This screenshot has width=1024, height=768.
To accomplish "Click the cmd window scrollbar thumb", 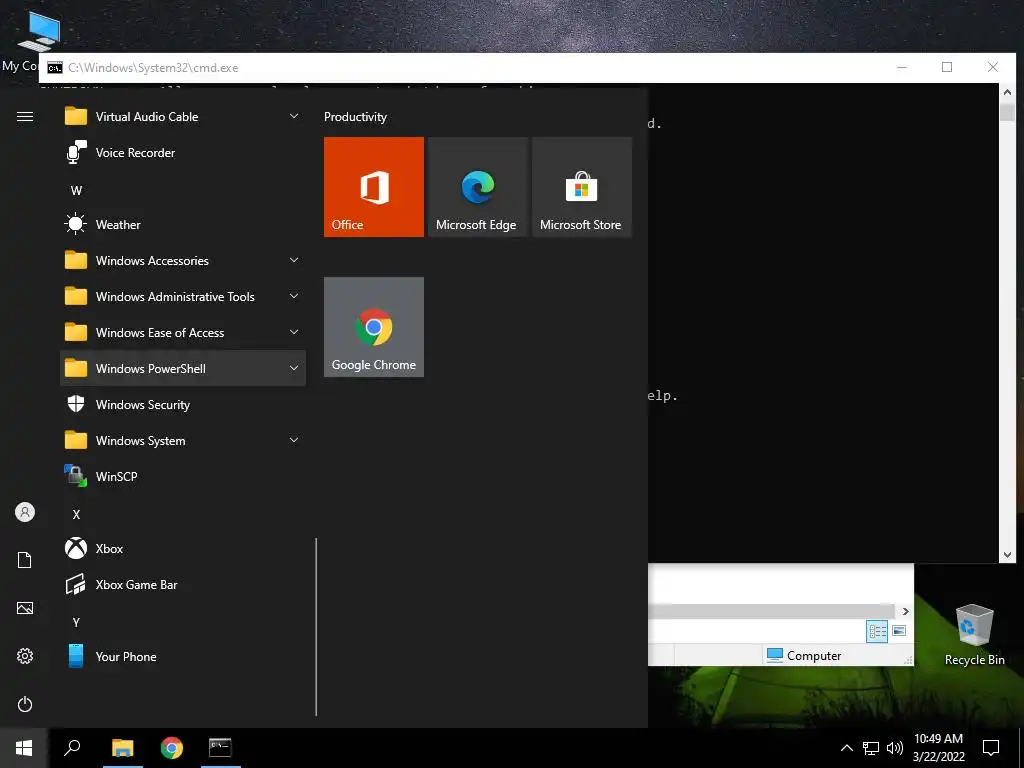I will tap(1007, 112).
